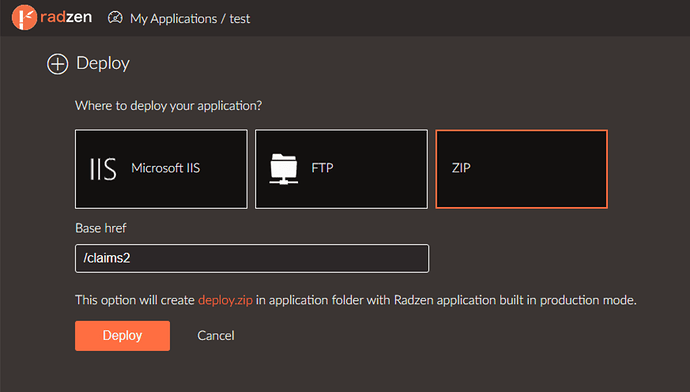Viewport: 690px width, 392px height.
Task: Click the circled plus icon beside Deploy
Action: (x=58, y=64)
